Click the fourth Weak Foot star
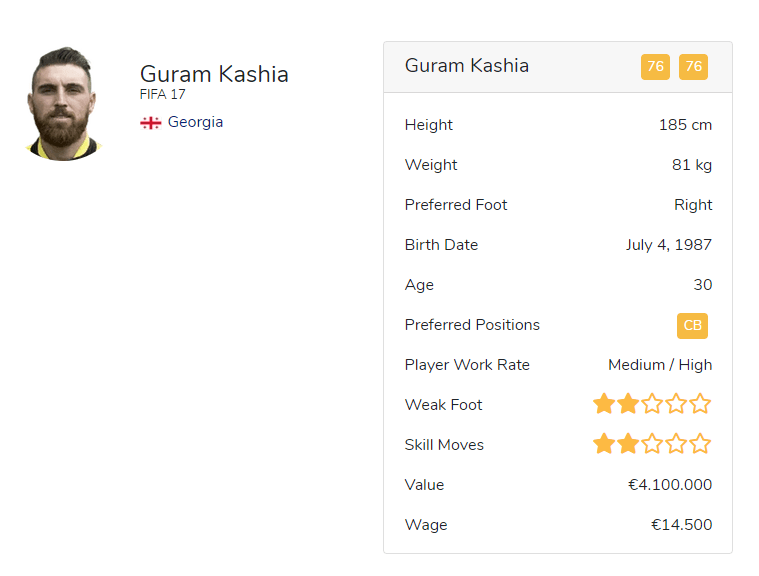The width and height of the screenshot is (759, 576). click(676, 404)
